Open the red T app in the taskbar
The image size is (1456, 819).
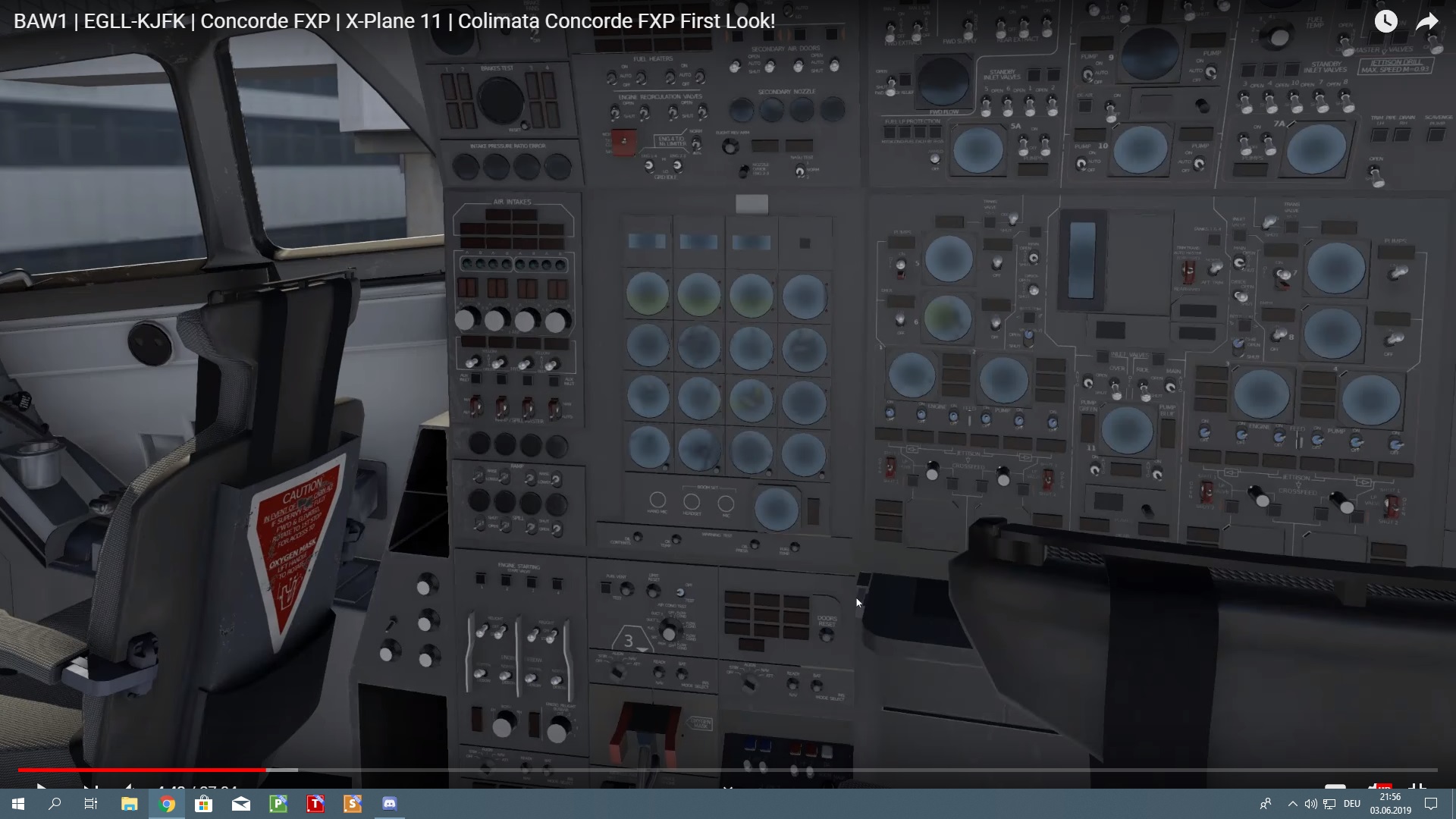(315, 804)
